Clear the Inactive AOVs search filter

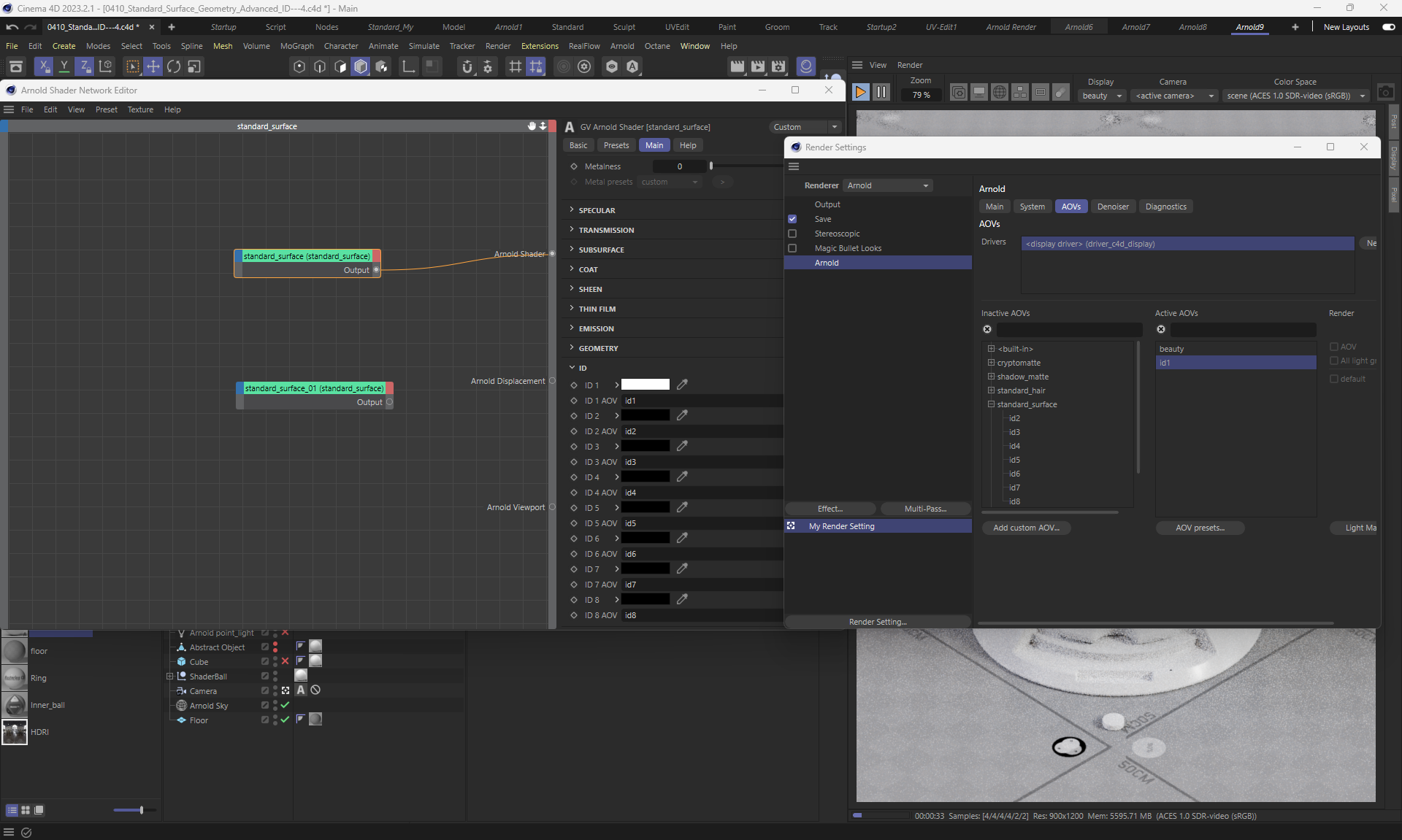[987, 329]
